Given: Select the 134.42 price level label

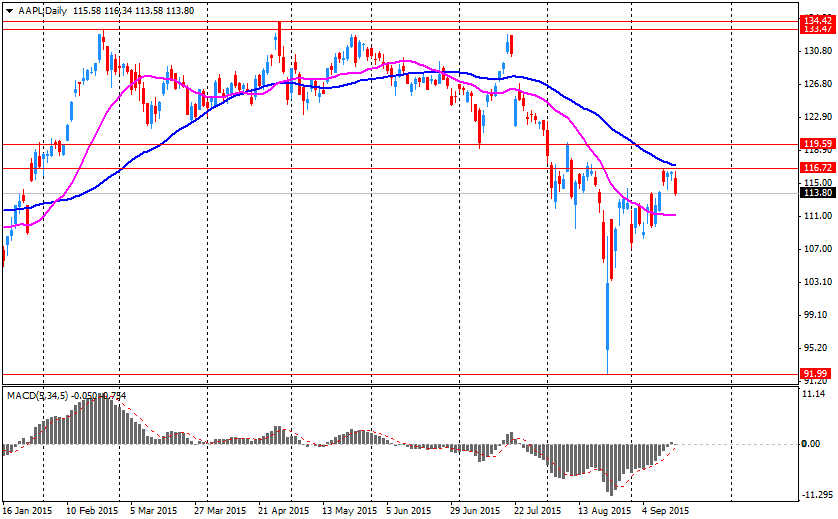Looking at the screenshot, I should tap(818, 20).
